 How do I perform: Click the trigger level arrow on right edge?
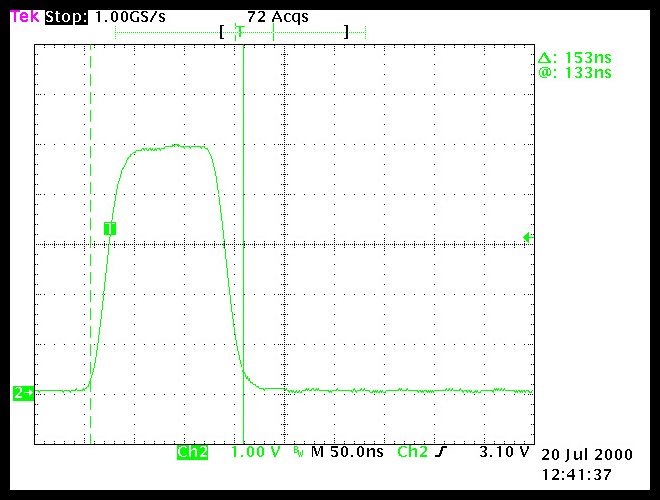pyautogui.click(x=528, y=237)
